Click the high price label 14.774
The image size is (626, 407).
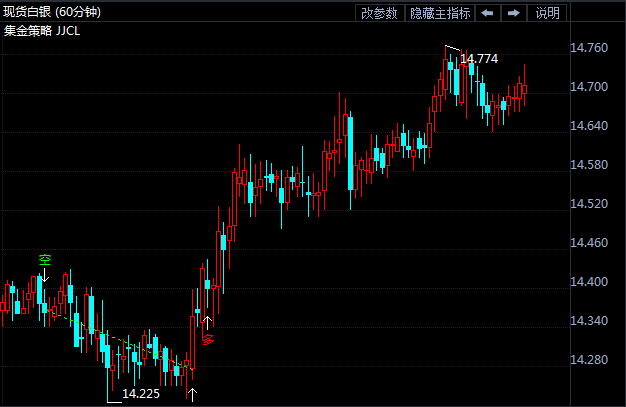tap(479, 59)
